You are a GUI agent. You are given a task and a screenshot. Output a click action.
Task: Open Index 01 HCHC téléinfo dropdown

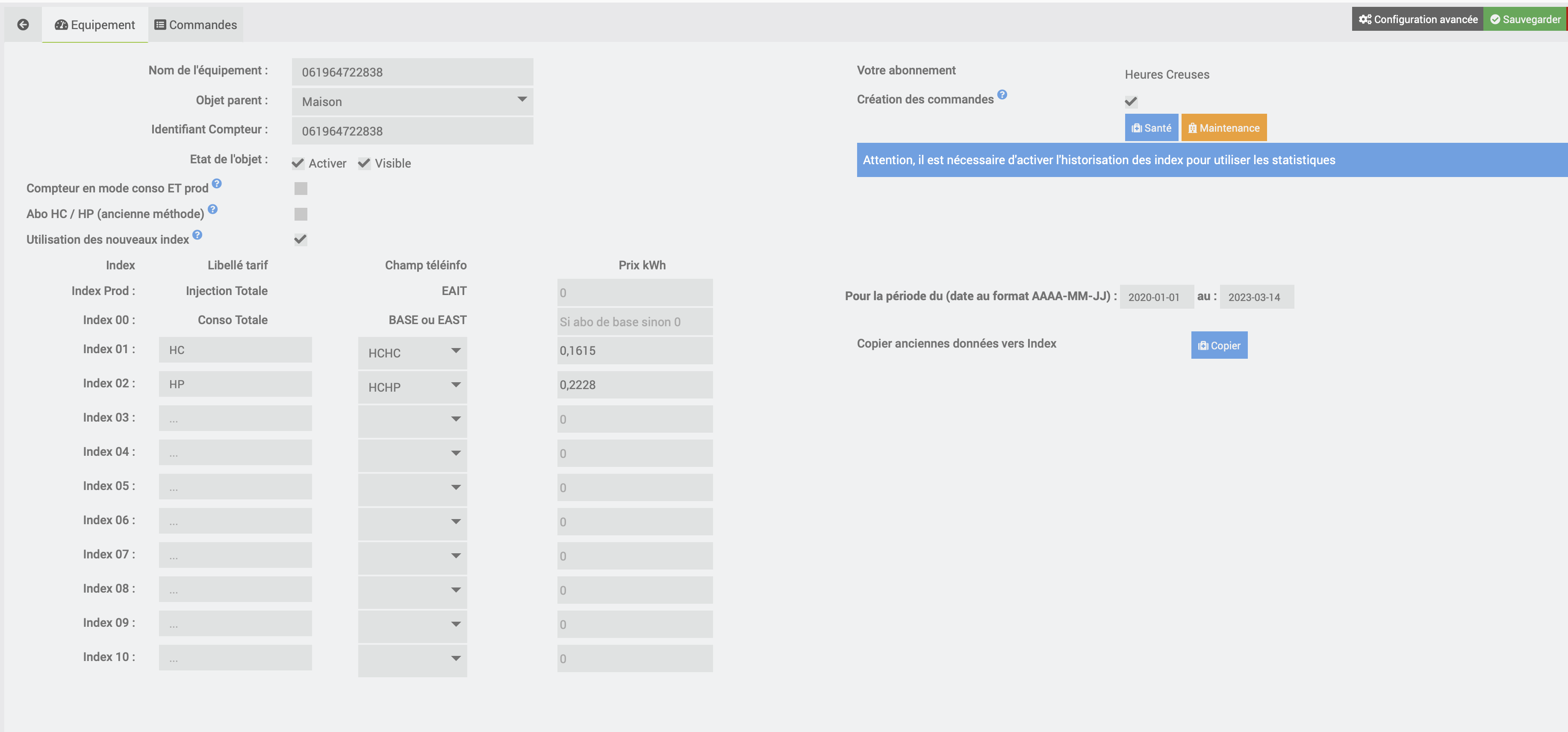(412, 353)
